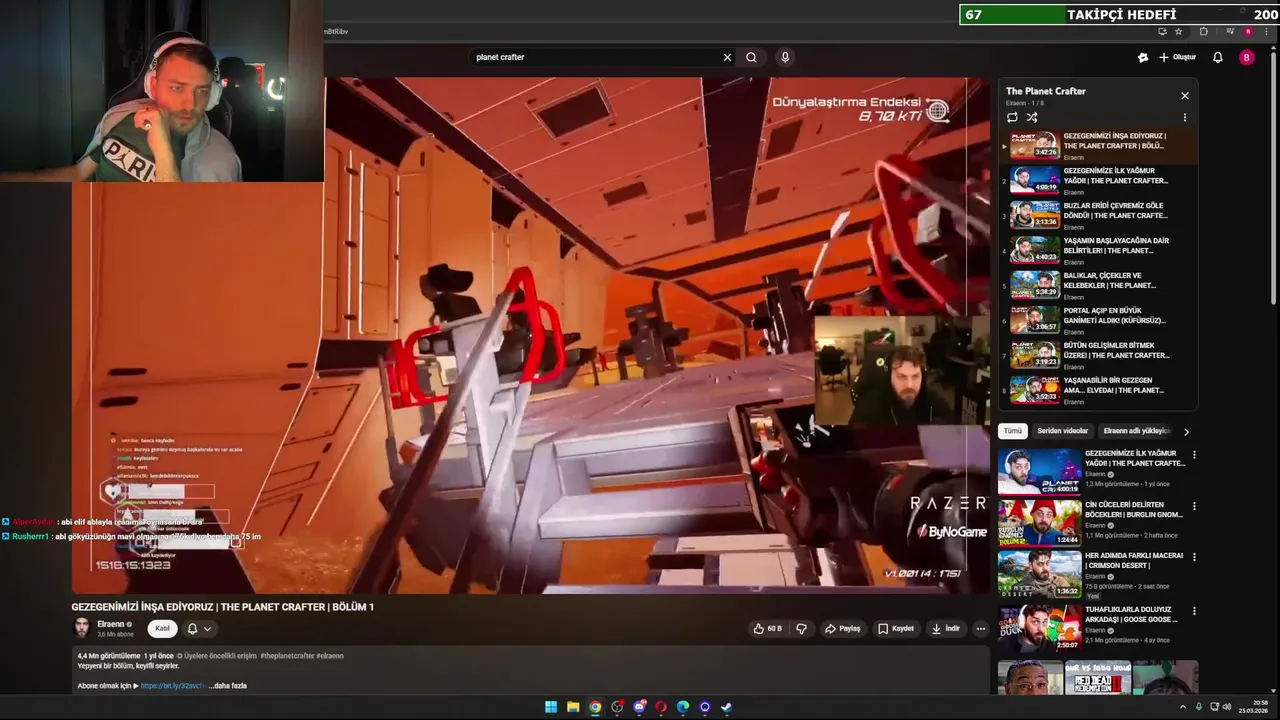The image size is (1280, 720).
Task: Play playlist video 'GEZEGENİMİZE İLK YAĞMUR YAĞDI'
Action: [x=1099, y=181]
